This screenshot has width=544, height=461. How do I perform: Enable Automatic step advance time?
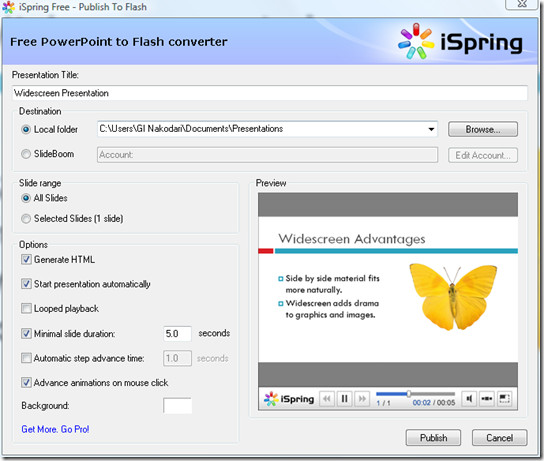point(26,358)
